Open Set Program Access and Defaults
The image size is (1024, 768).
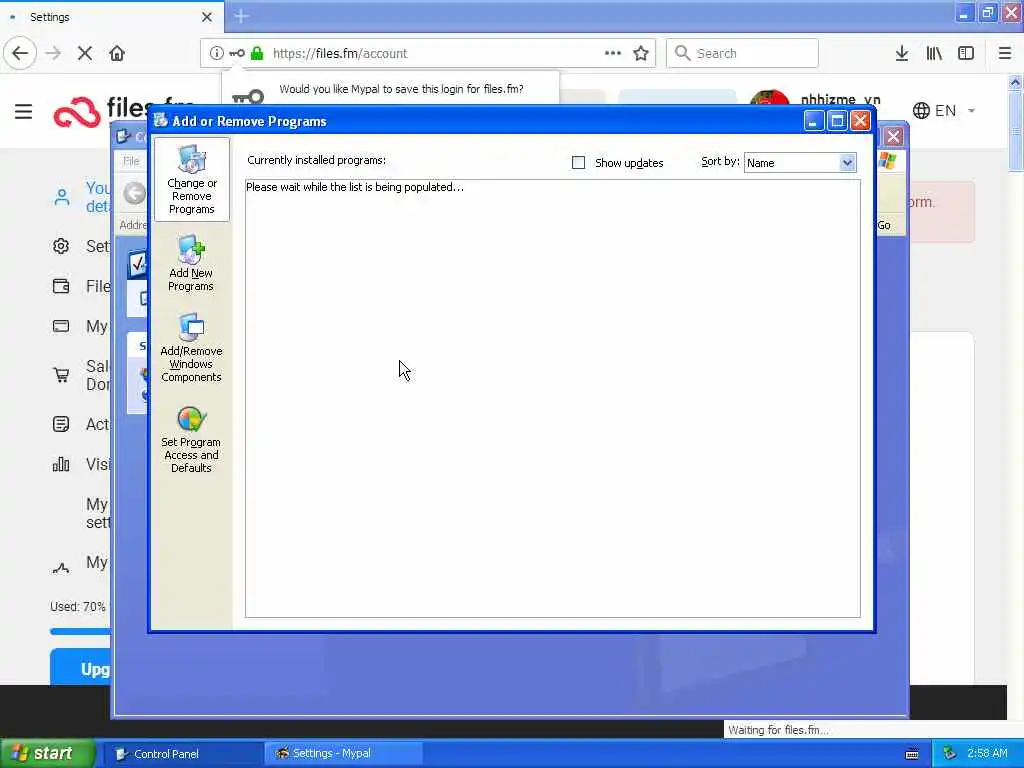tap(191, 440)
